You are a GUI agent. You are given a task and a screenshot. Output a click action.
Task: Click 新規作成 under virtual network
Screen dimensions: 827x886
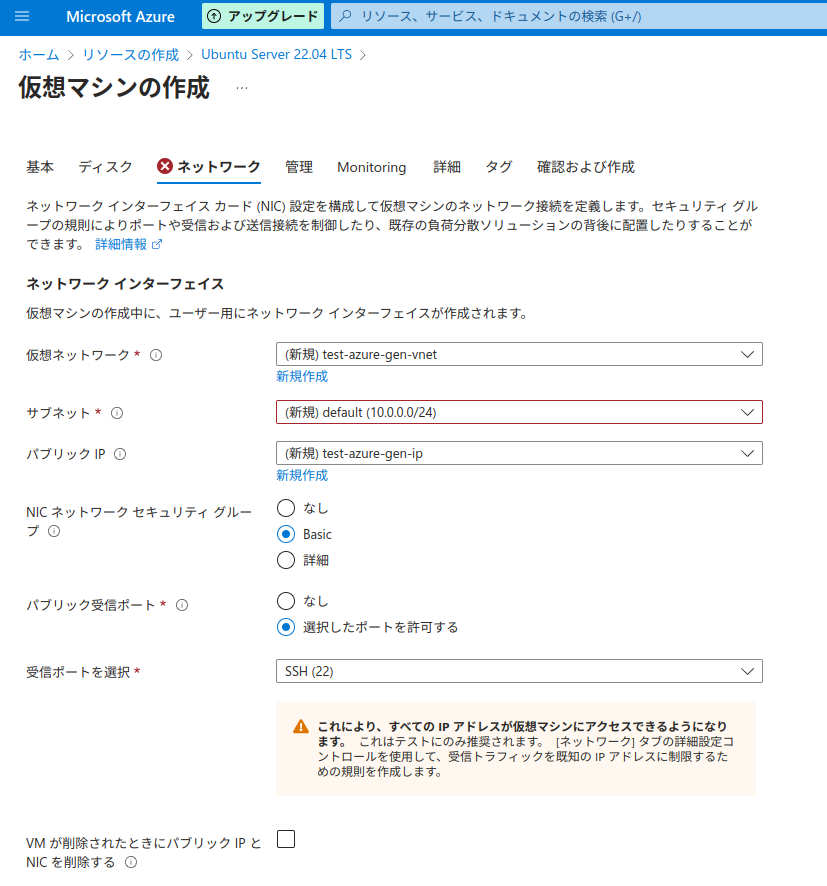point(302,376)
